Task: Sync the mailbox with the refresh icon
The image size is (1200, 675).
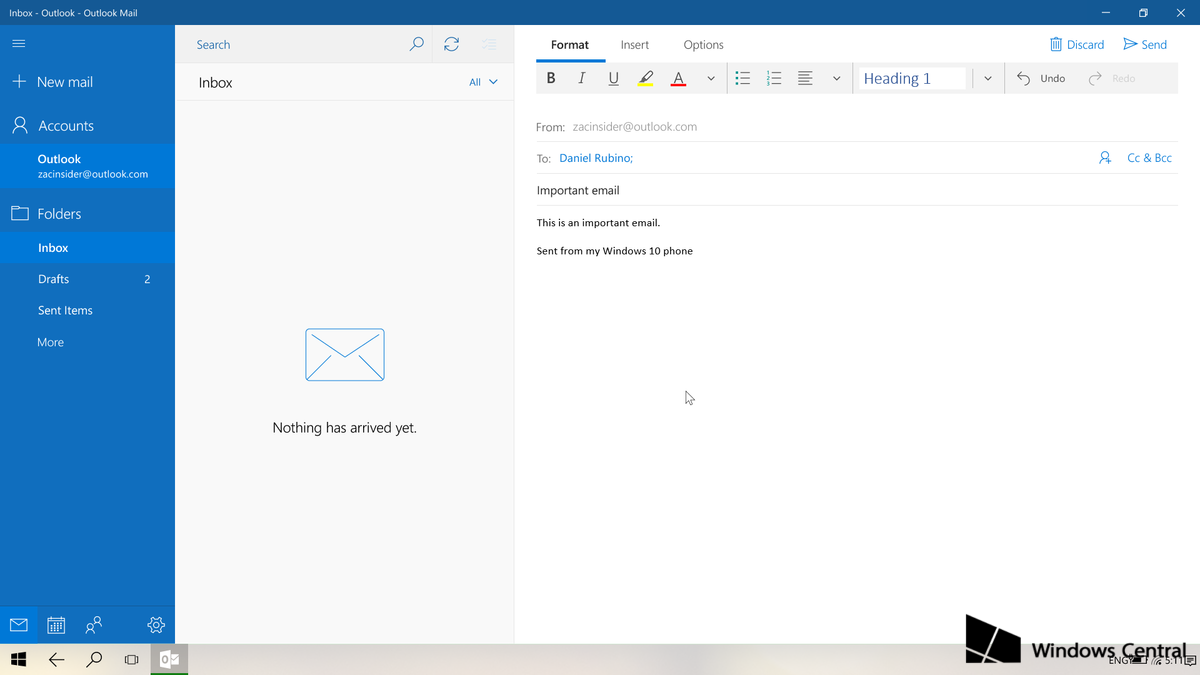Action: [452, 44]
